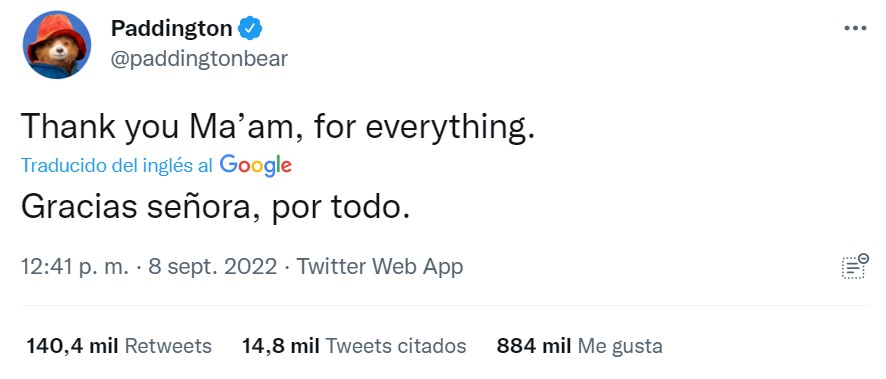The height and width of the screenshot is (379, 886).
Task: Open the 12:41 p. m. timestamp link
Action: pos(75,267)
